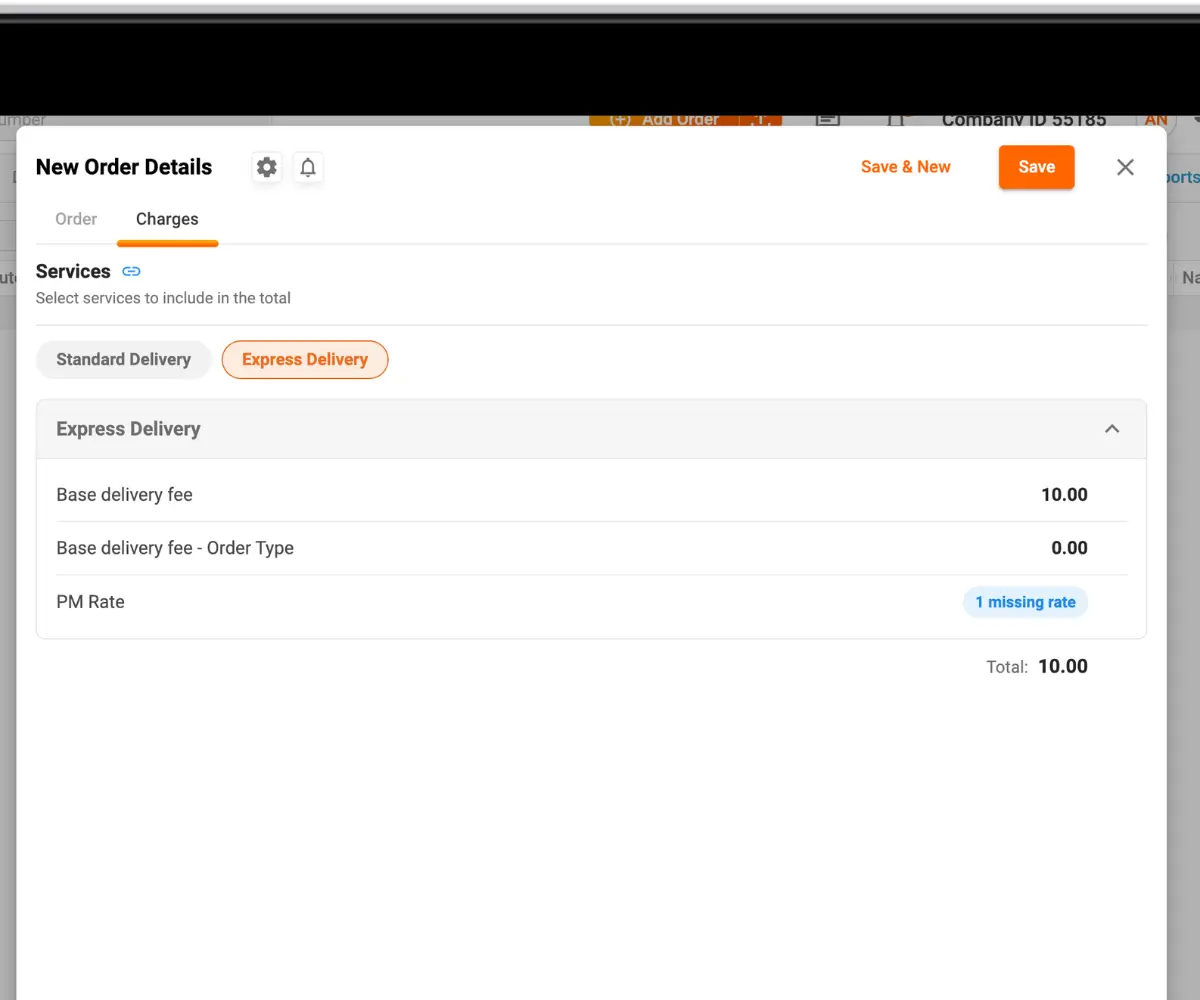Select the Charges tab

[x=167, y=219]
